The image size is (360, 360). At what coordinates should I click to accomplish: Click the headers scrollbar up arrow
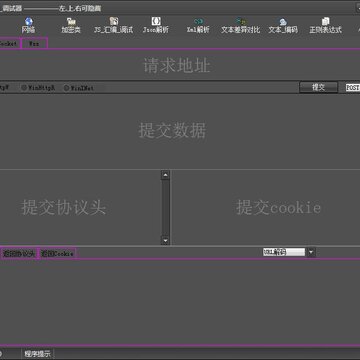coord(165,175)
